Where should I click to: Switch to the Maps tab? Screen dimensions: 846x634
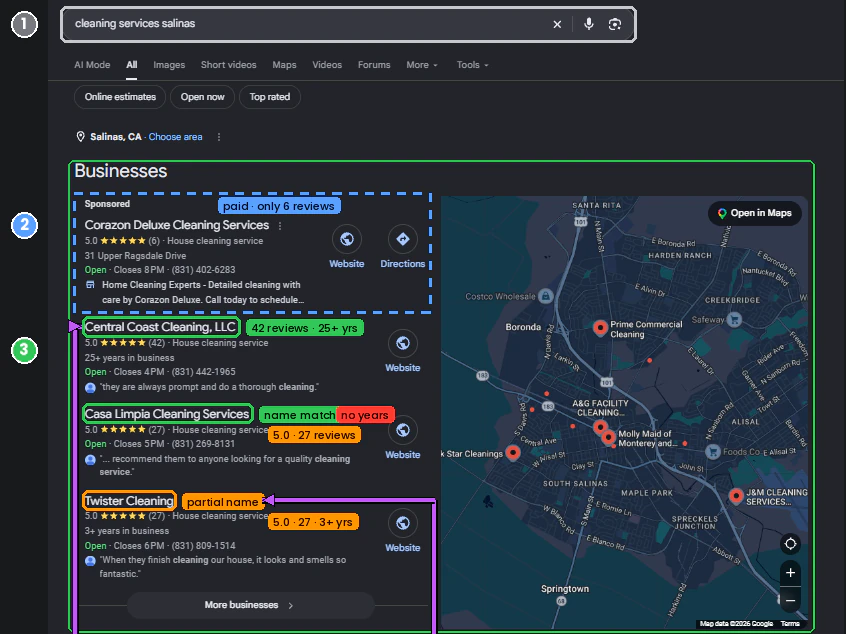[284, 65]
